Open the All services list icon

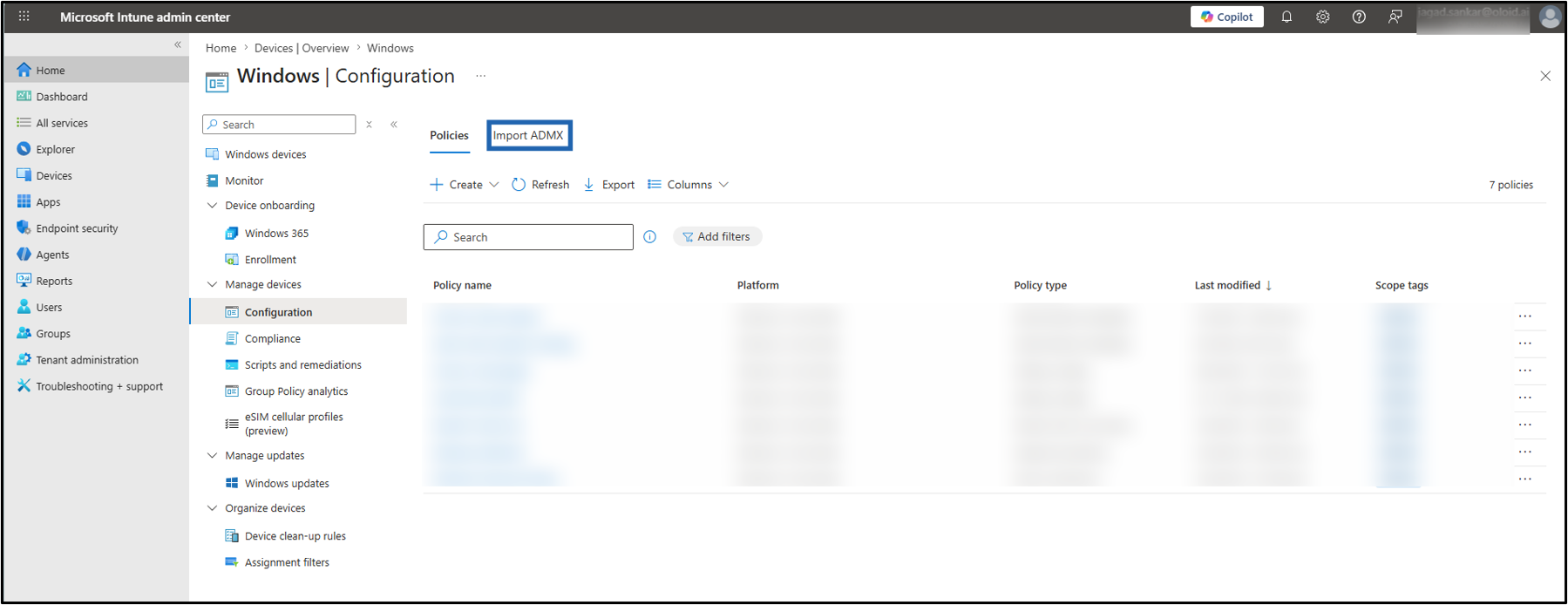click(x=24, y=122)
